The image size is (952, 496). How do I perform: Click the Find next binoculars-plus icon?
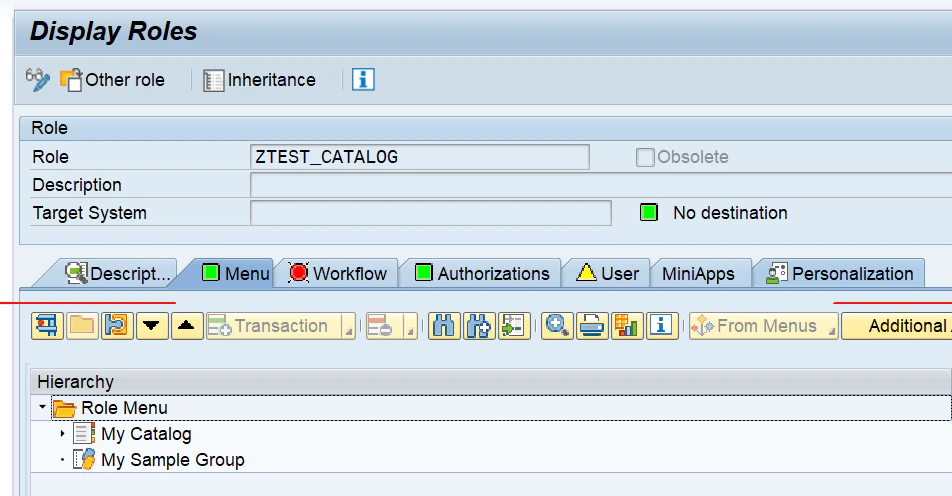(479, 326)
